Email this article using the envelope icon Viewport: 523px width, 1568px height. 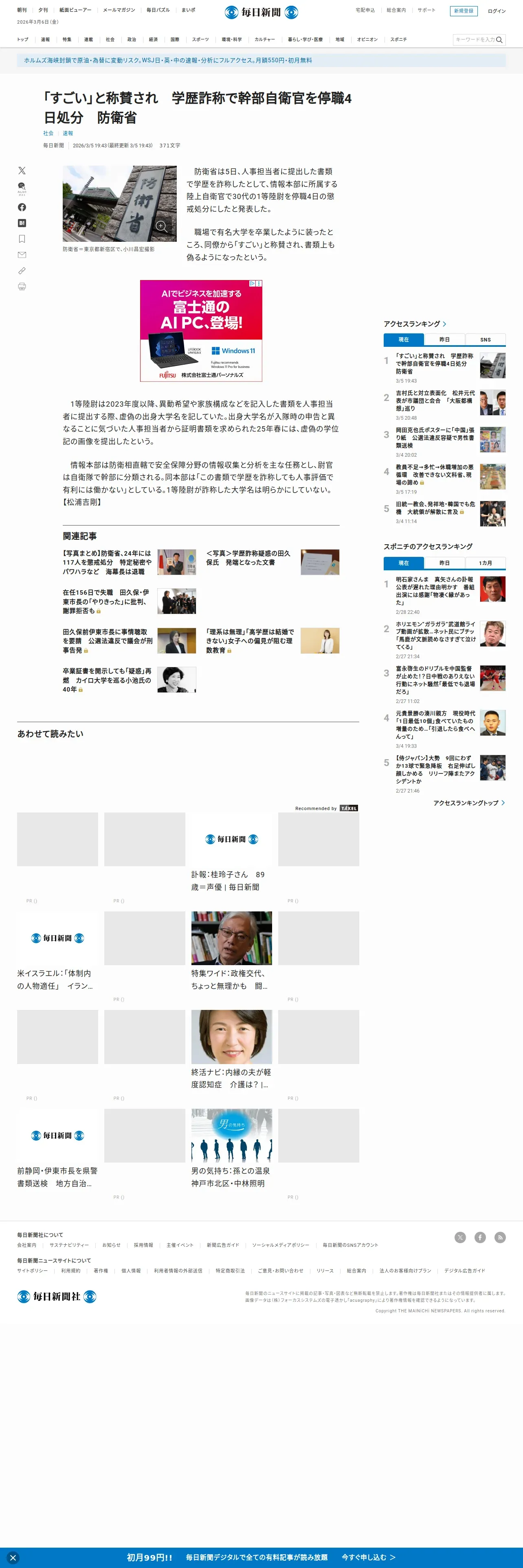(x=22, y=254)
